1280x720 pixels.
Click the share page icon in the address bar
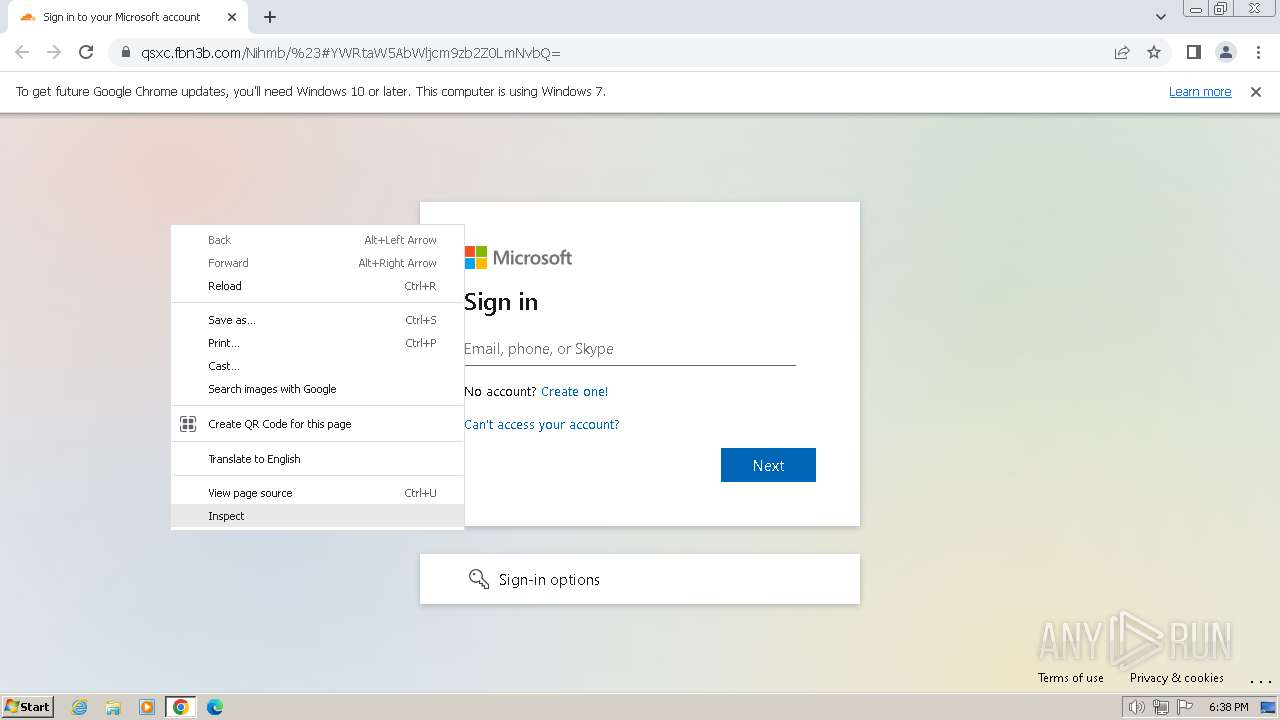coord(1122,52)
